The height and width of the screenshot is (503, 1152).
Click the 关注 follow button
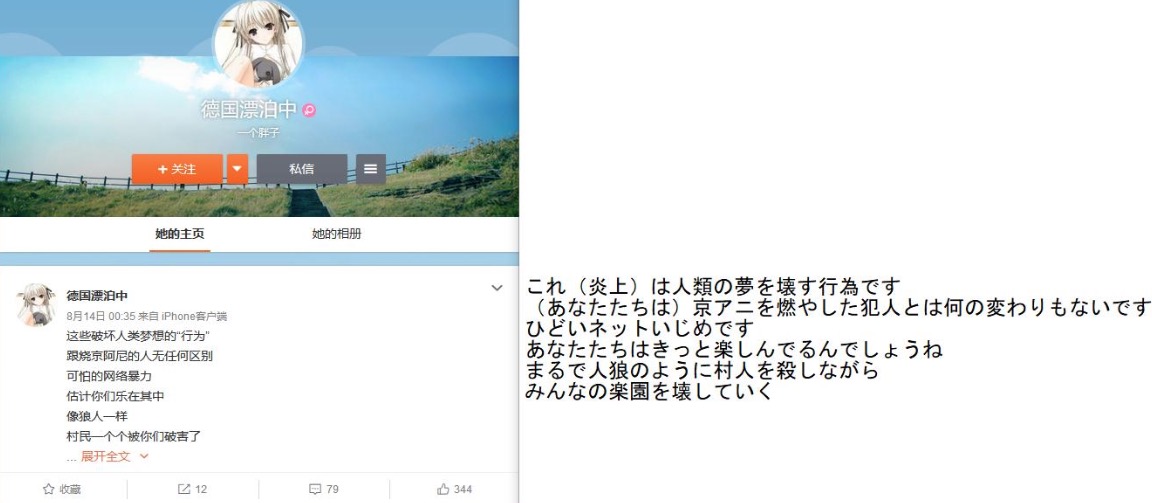177,169
